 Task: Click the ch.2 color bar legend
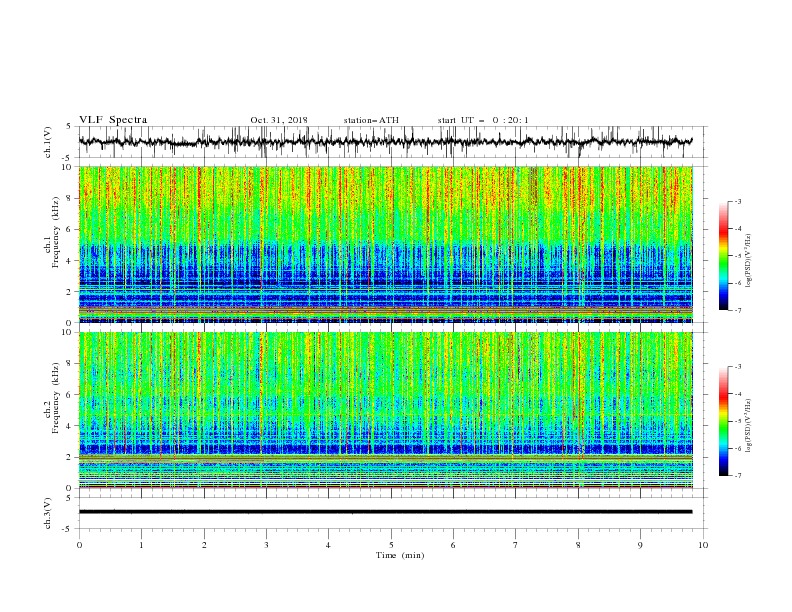723,421
